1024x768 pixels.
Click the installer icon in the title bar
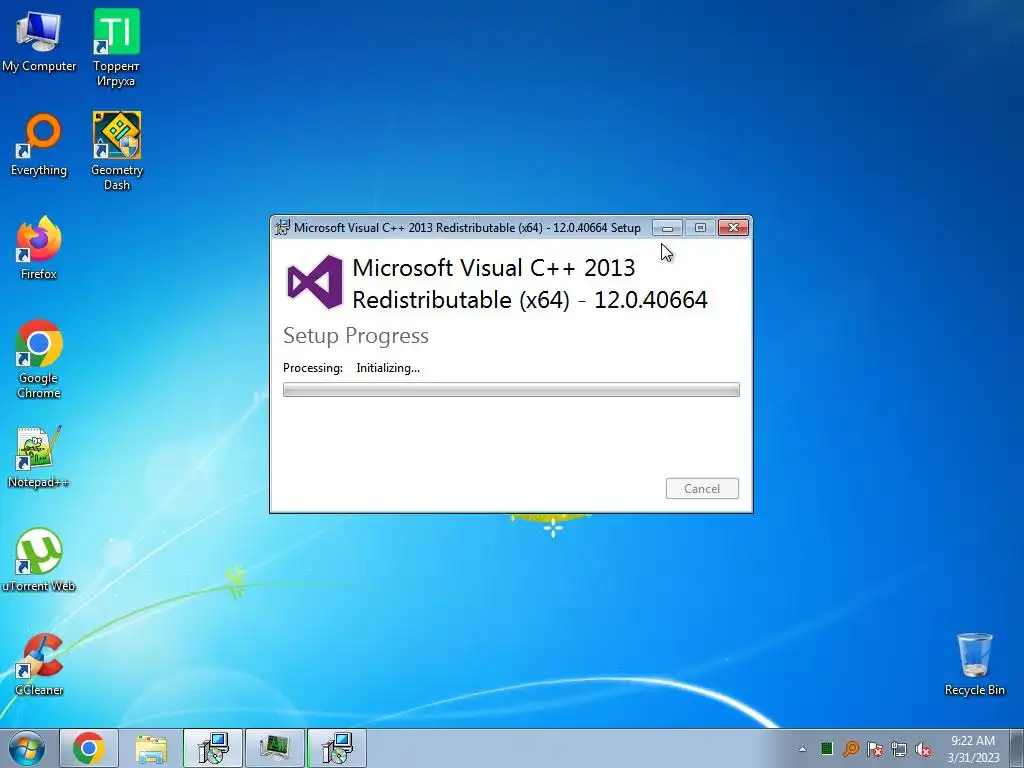click(x=282, y=227)
